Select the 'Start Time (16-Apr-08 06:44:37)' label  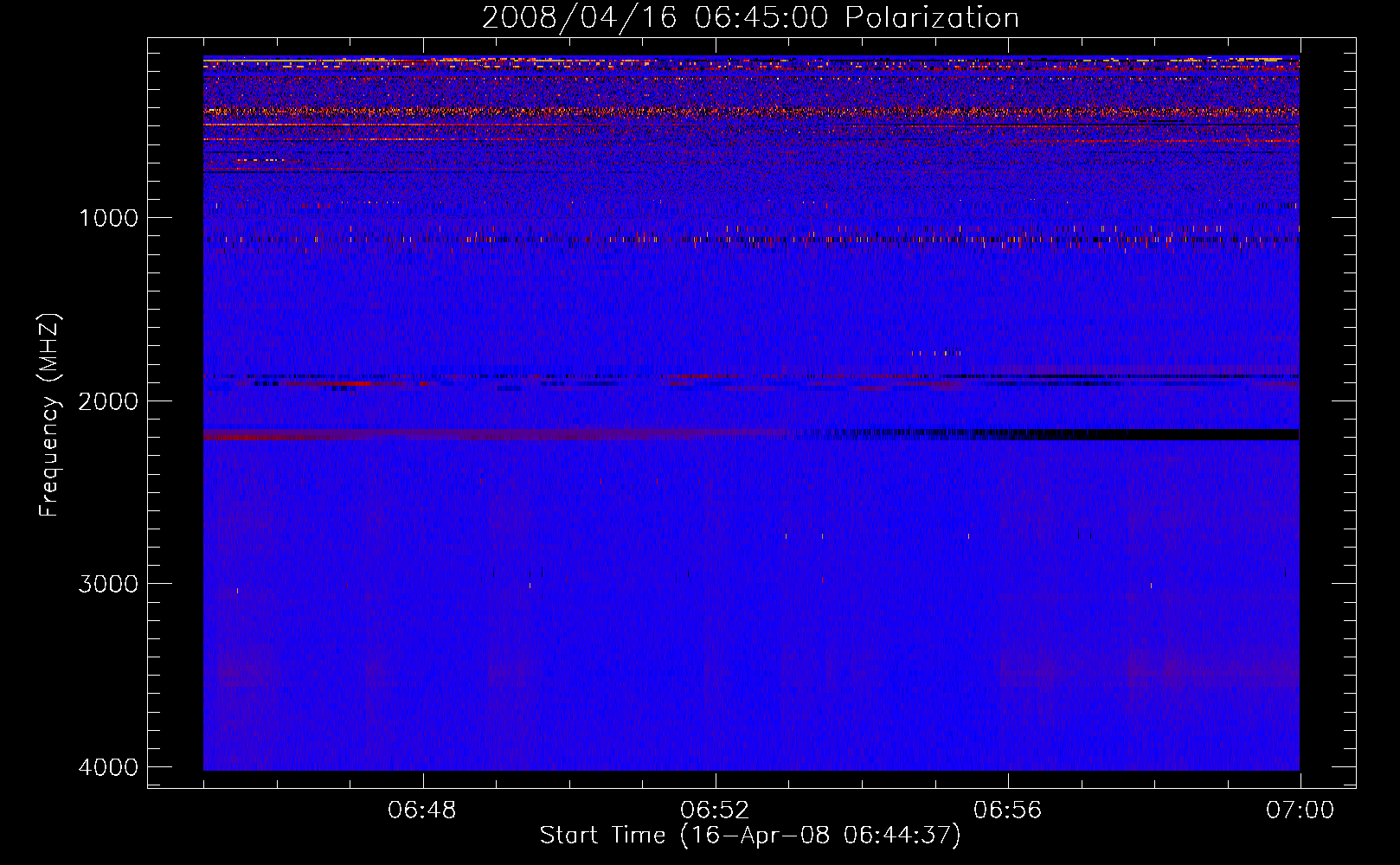[750, 836]
